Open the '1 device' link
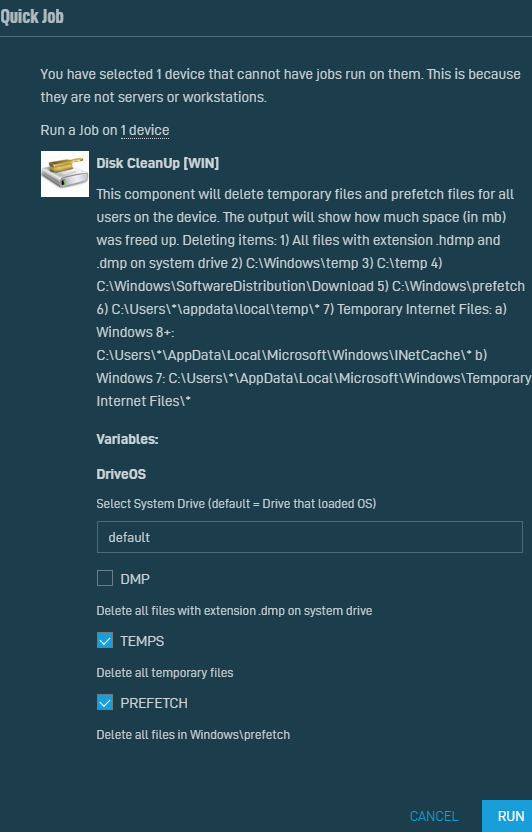 tap(145, 131)
